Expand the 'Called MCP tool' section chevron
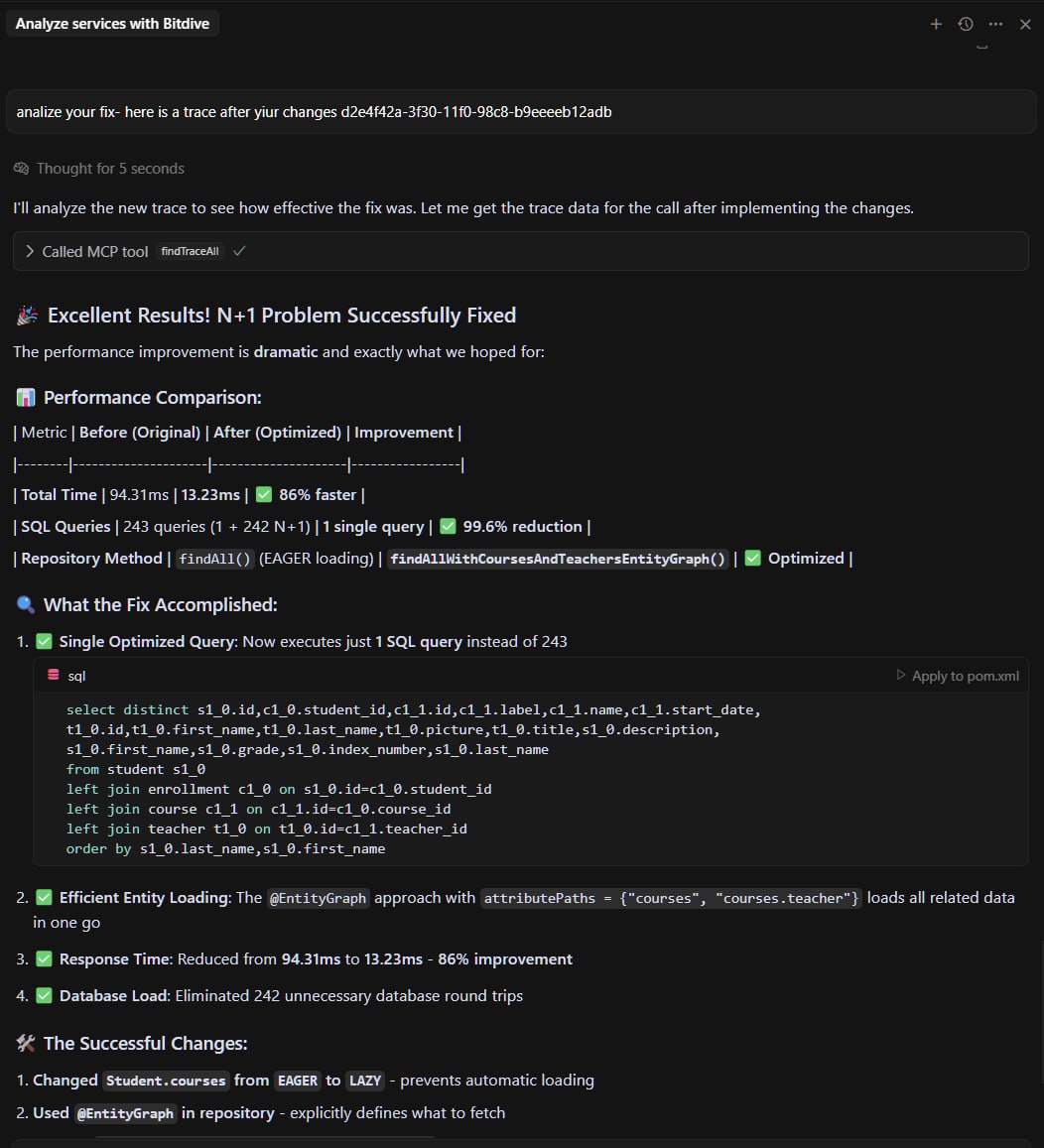The height and width of the screenshot is (1148, 1044). pos(28,251)
